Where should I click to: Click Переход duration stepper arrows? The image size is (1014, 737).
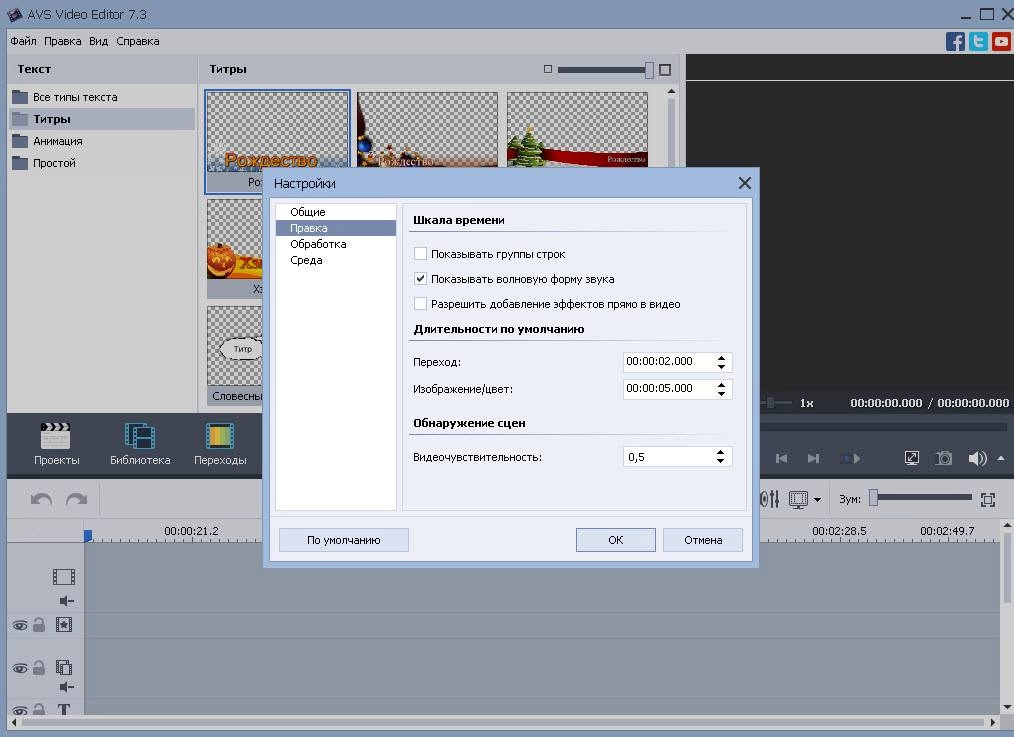point(721,362)
